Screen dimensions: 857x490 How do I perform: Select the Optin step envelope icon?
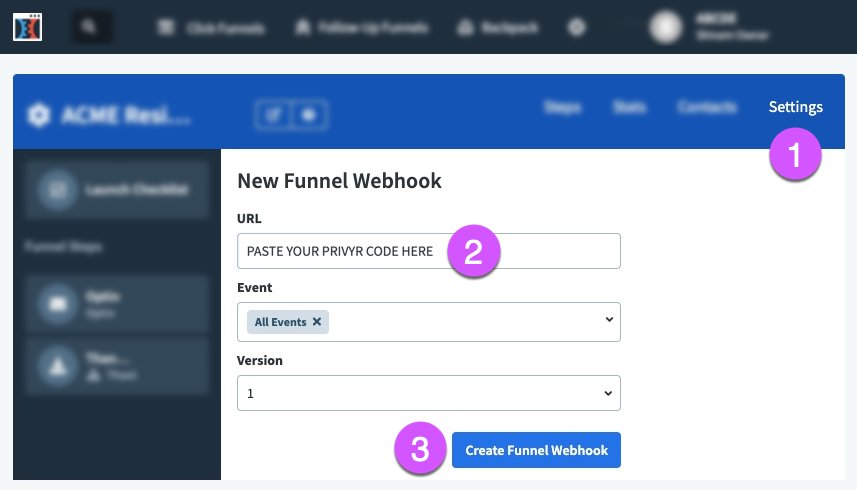tap(58, 303)
